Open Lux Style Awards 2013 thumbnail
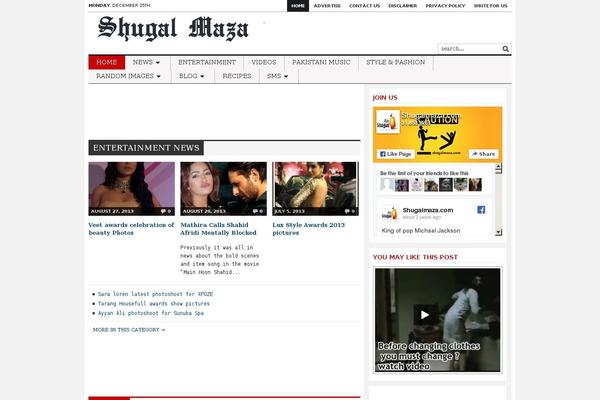 [x=315, y=189]
